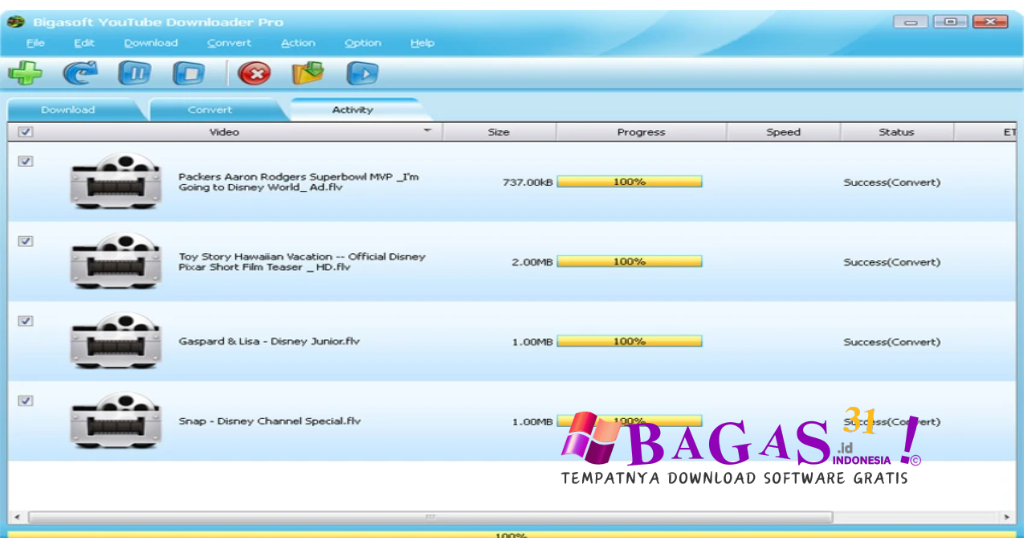Click Success(Convert) status of Gaspard & Lisa row

click(x=891, y=341)
